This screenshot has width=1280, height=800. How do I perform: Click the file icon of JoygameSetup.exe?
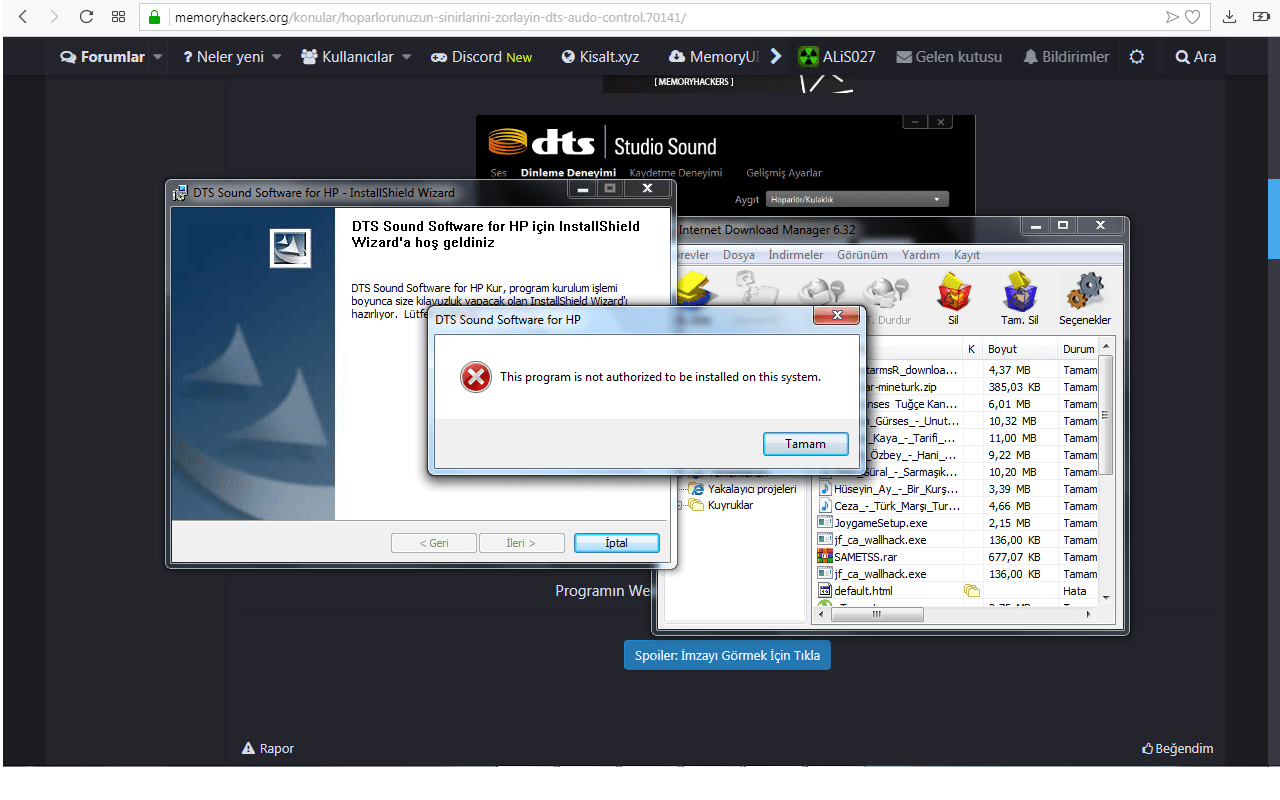point(825,523)
